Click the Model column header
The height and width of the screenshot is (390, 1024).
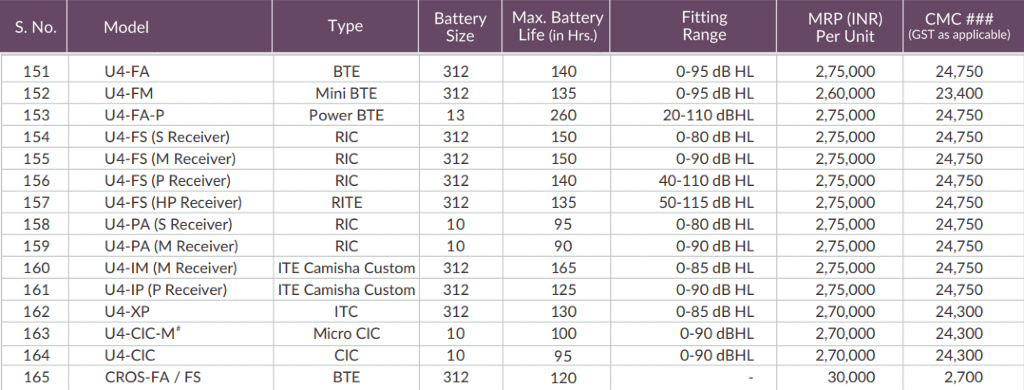[x=126, y=27]
